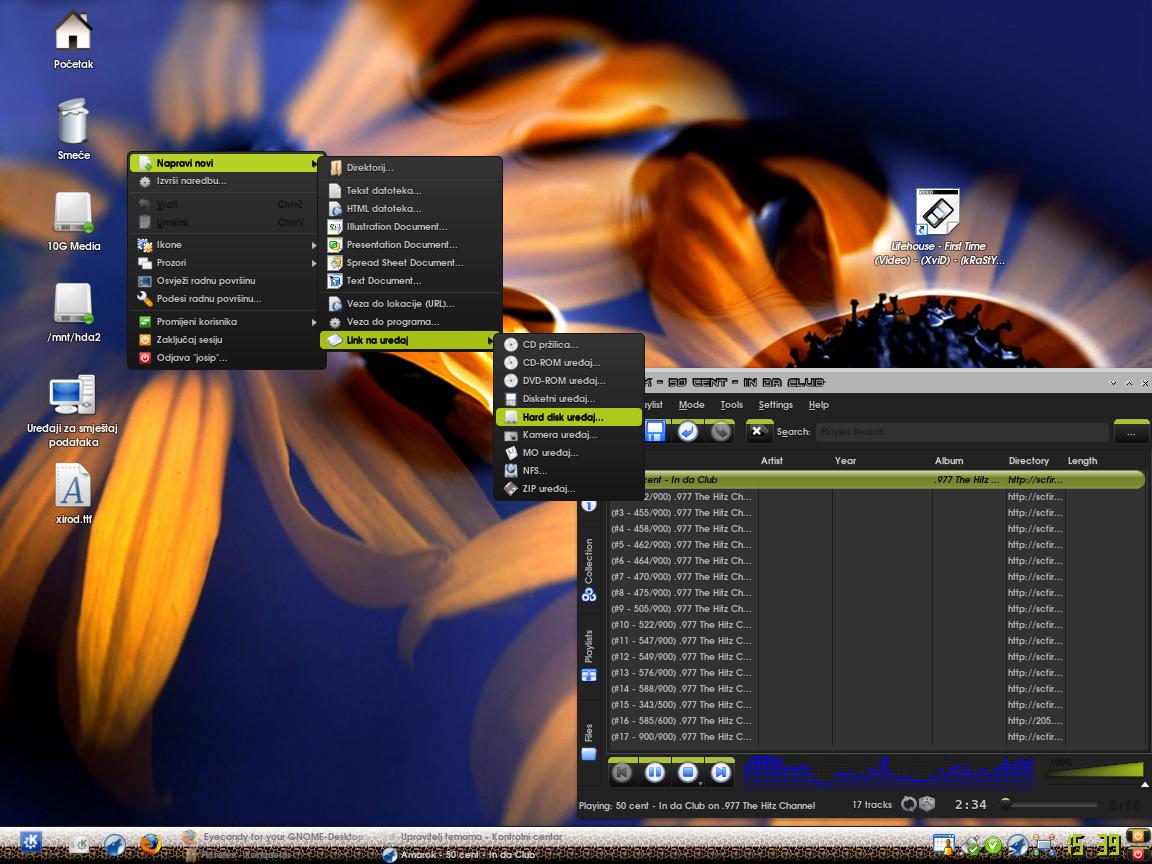Select Kamera uređaj... entry
The image size is (1152, 864).
[569, 435]
